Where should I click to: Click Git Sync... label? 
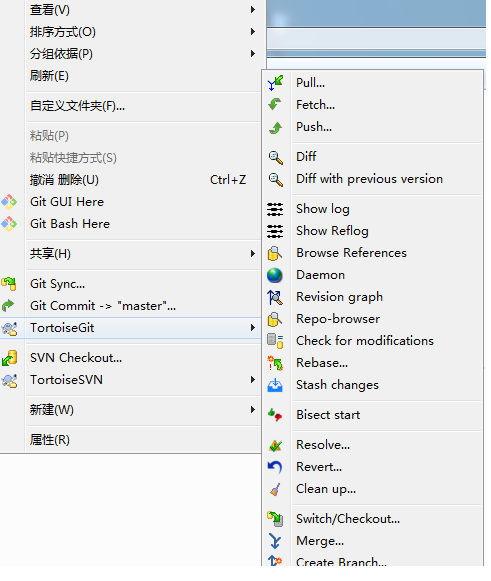pos(57,284)
